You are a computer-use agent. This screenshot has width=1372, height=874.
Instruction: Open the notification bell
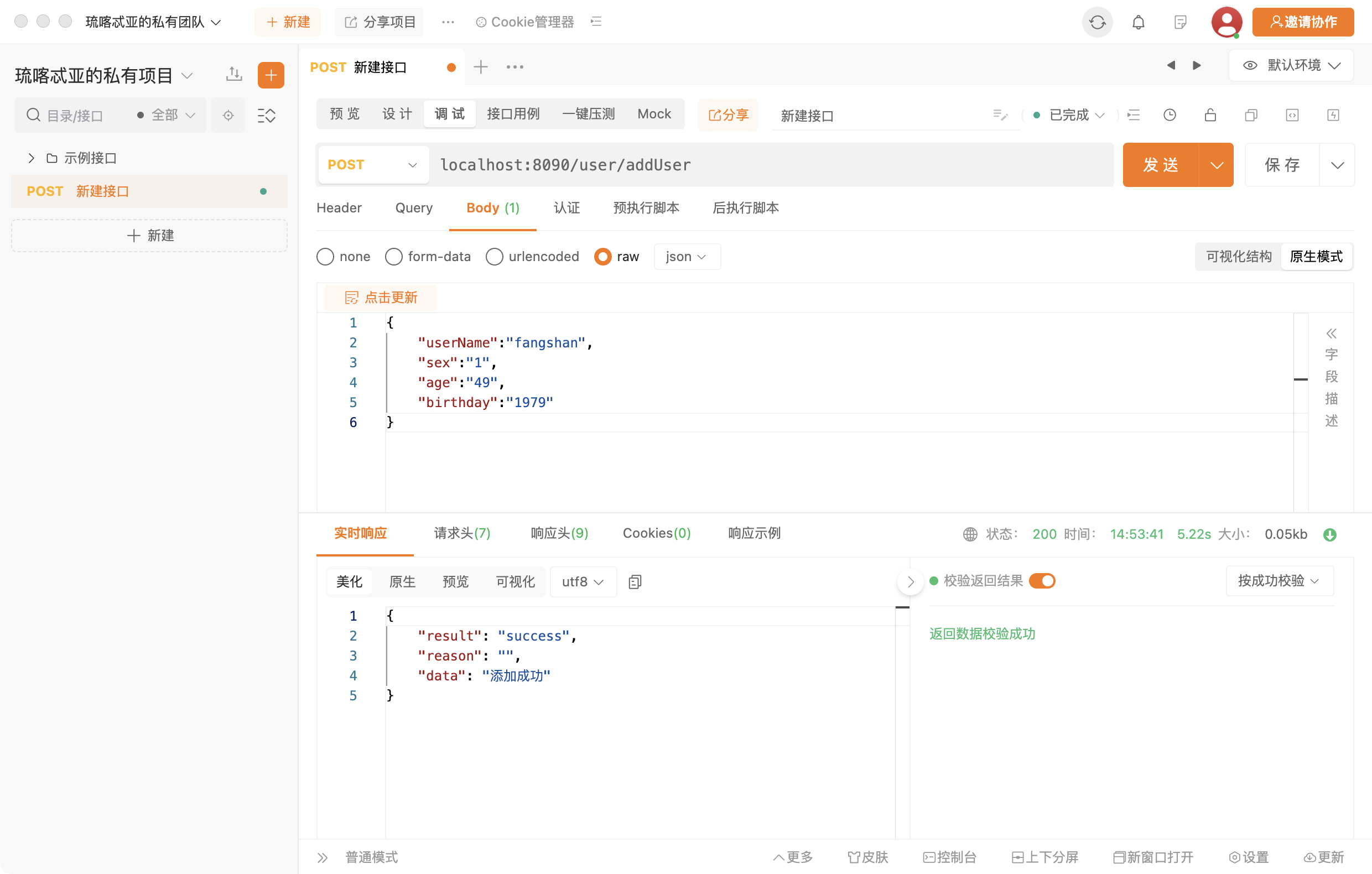pyautogui.click(x=1138, y=22)
